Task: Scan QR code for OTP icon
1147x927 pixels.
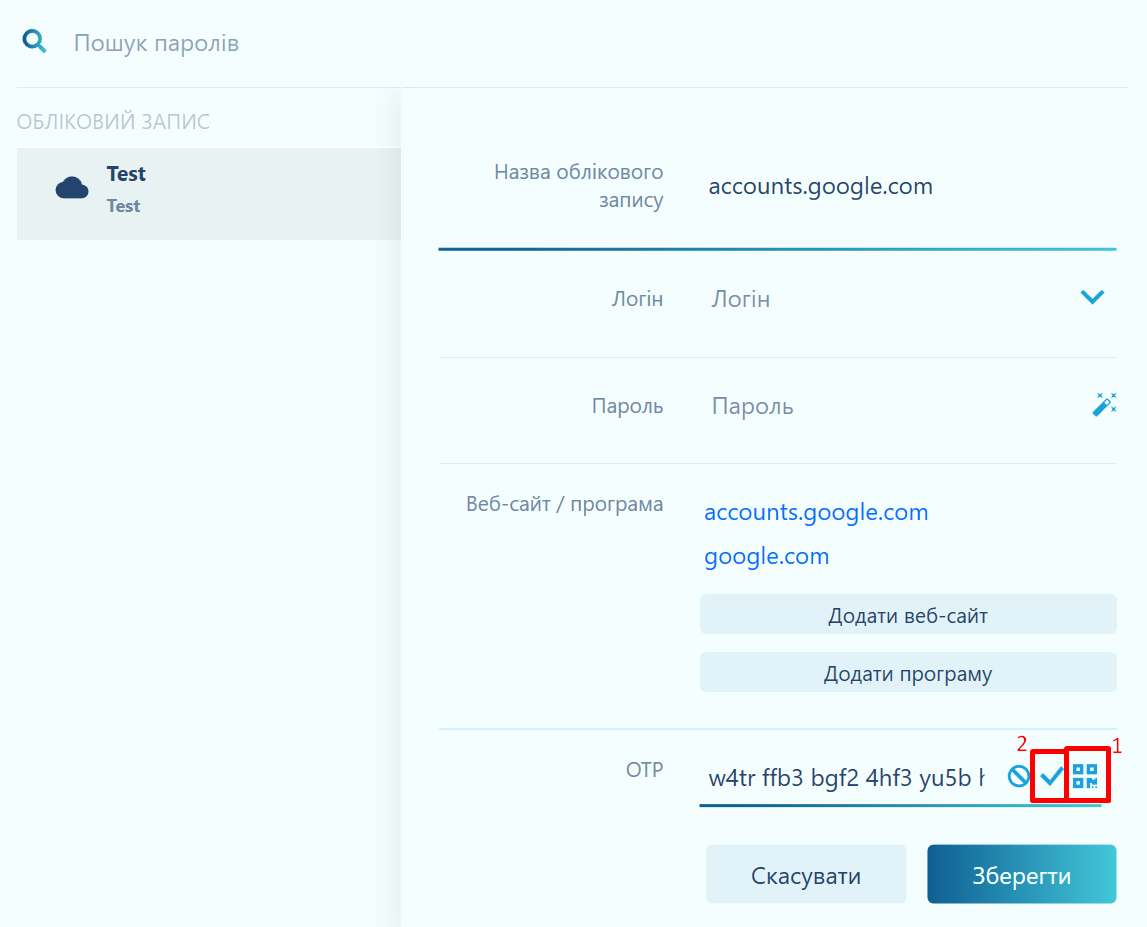Action: (x=1086, y=777)
